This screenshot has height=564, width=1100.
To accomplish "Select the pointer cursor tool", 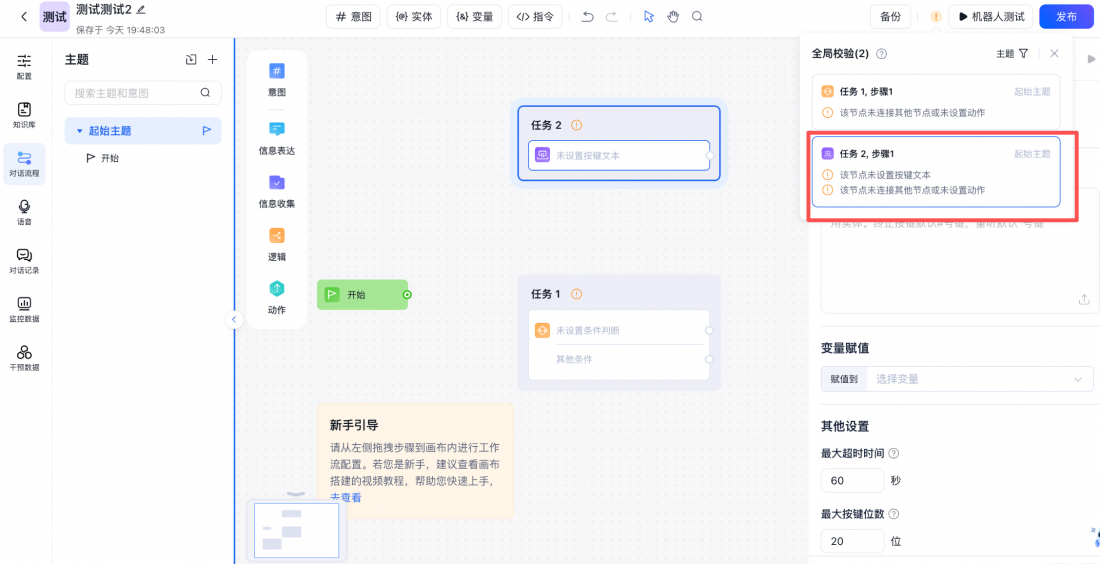I will point(649,16).
